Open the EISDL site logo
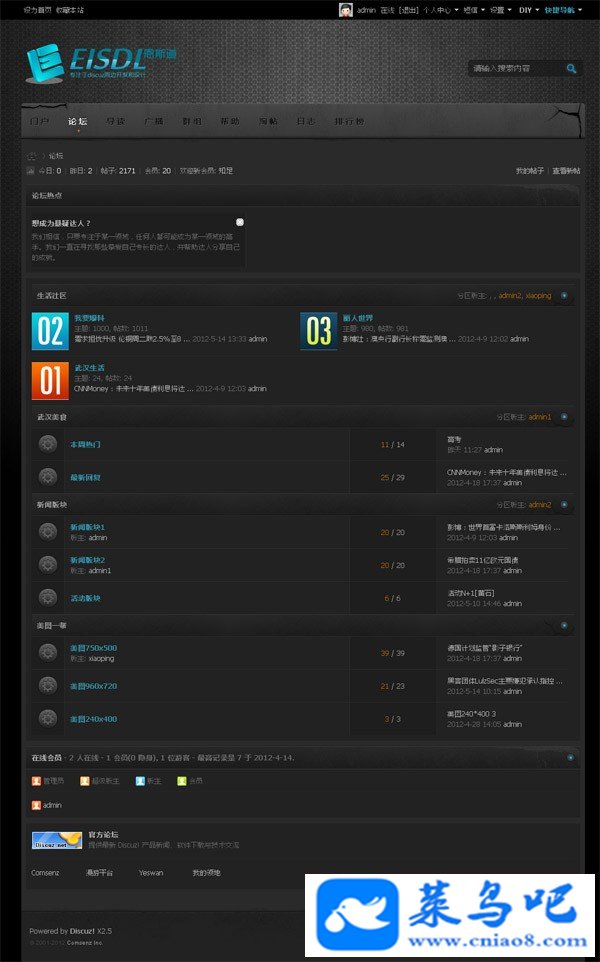This screenshot has height=962, width=600. pyautogui.click(x=101, y=63)
